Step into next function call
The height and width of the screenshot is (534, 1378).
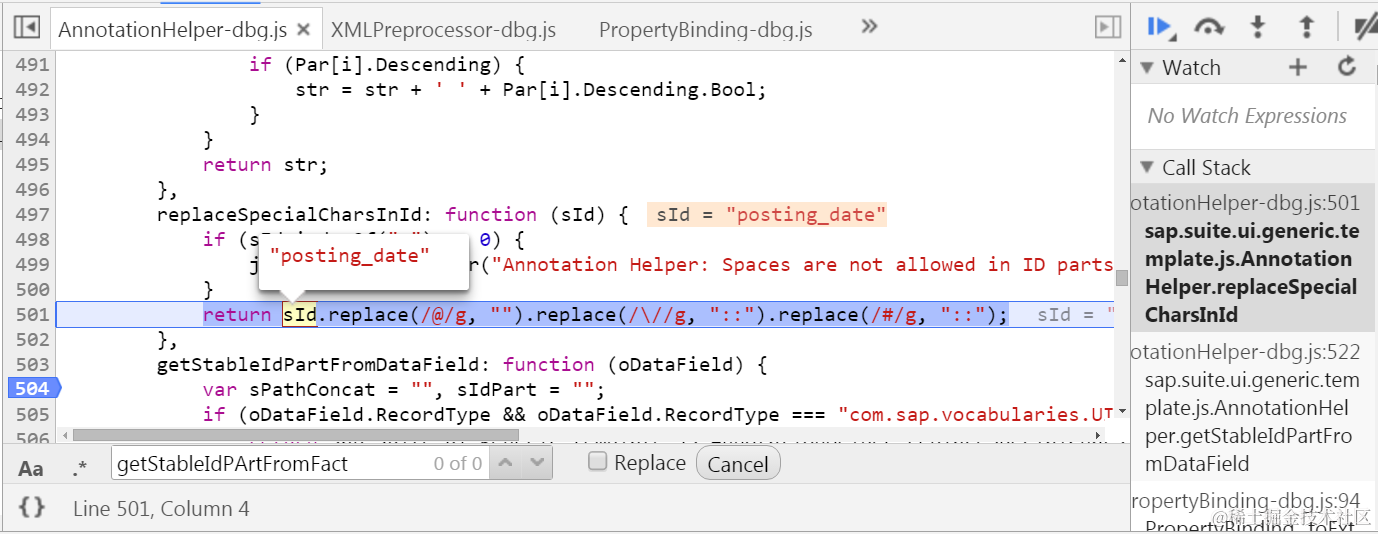pos(1258,27)
